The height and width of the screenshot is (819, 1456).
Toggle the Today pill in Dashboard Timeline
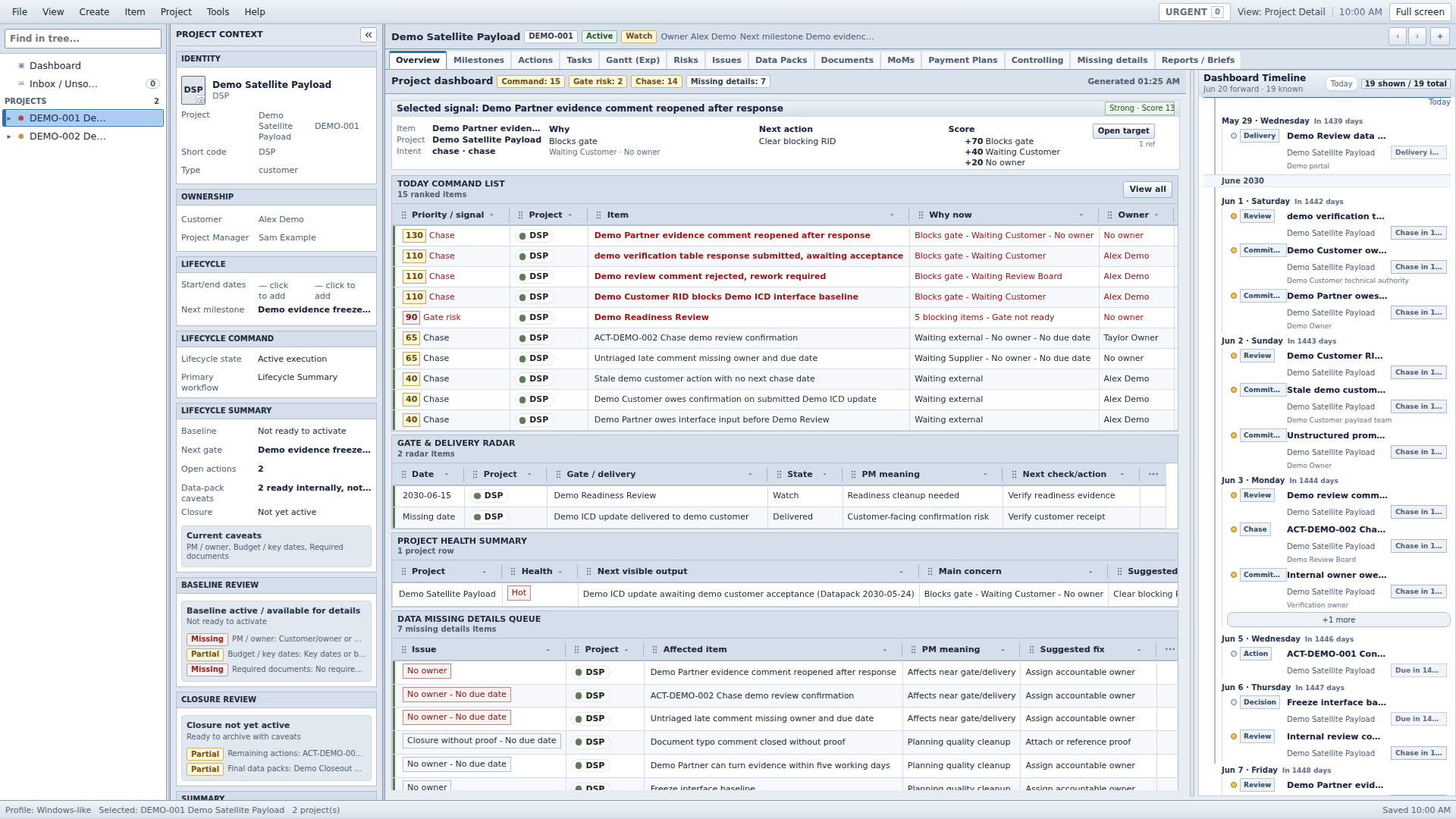coord(1341,84)
